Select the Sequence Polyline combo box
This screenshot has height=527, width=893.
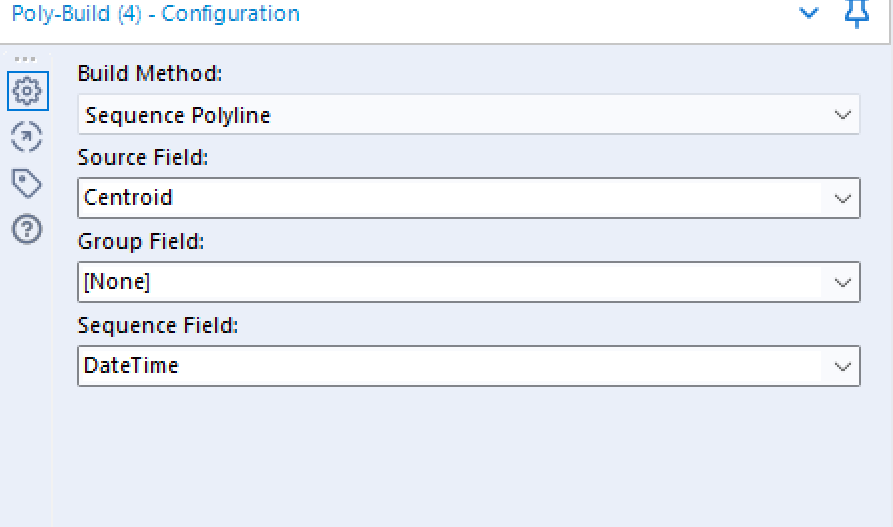(468, 115)
